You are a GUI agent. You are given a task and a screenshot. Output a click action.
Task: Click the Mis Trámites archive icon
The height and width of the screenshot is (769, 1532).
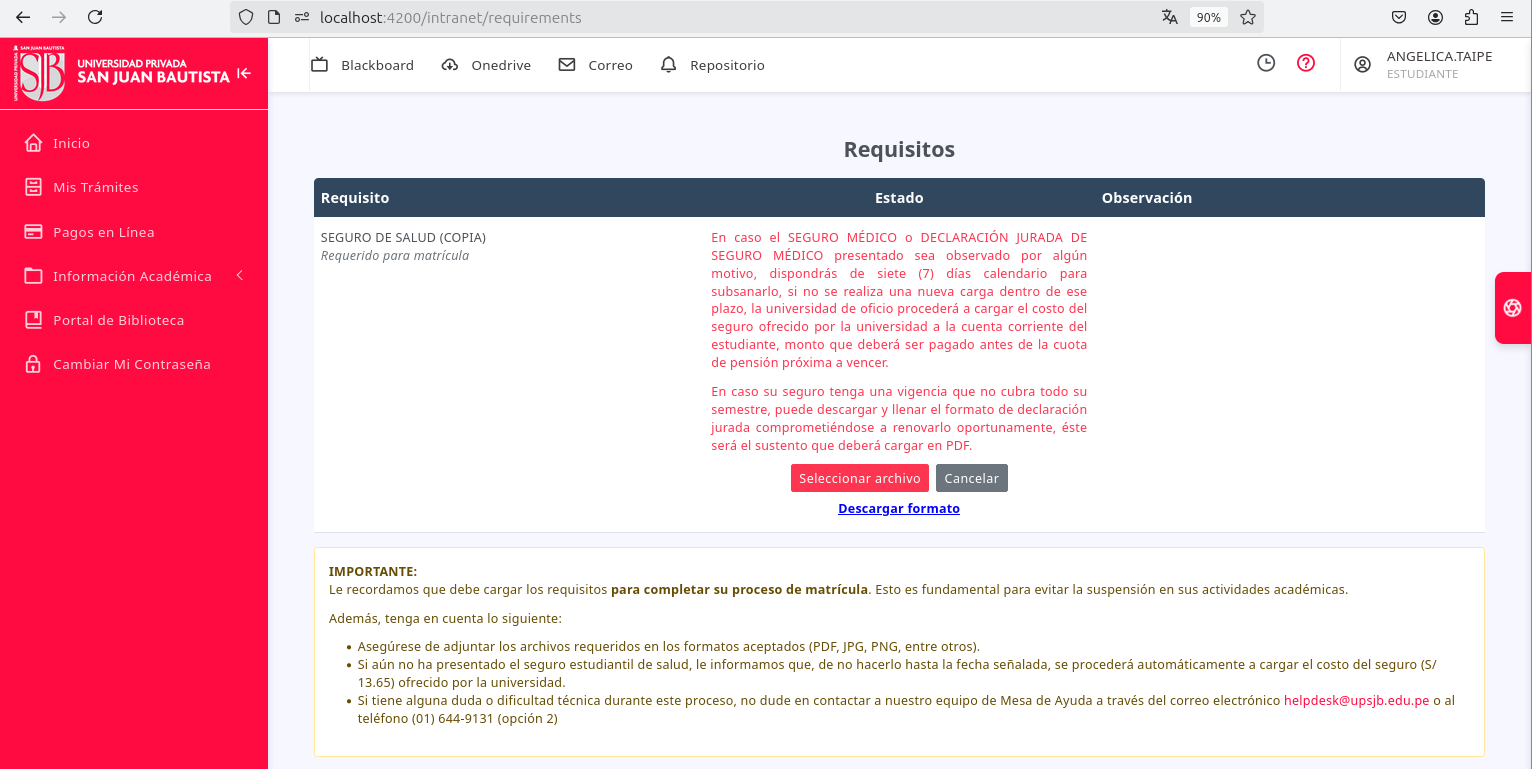tap(33, 187)
